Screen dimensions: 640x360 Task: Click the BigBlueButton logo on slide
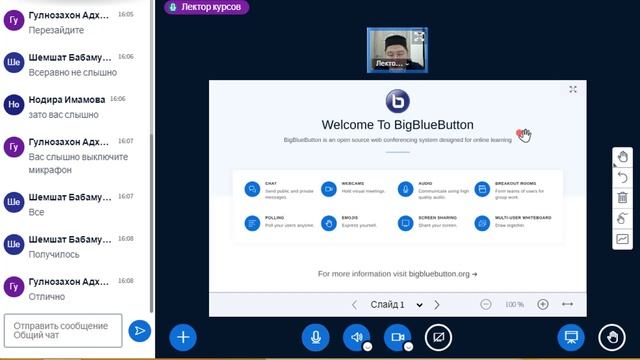coord(398,101)
